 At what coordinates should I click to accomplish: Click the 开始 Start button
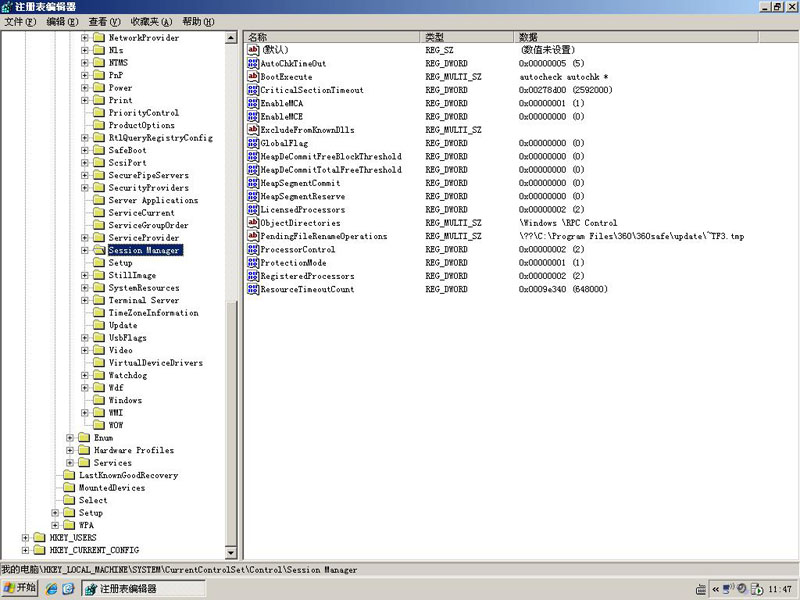[x=20, y=589]
